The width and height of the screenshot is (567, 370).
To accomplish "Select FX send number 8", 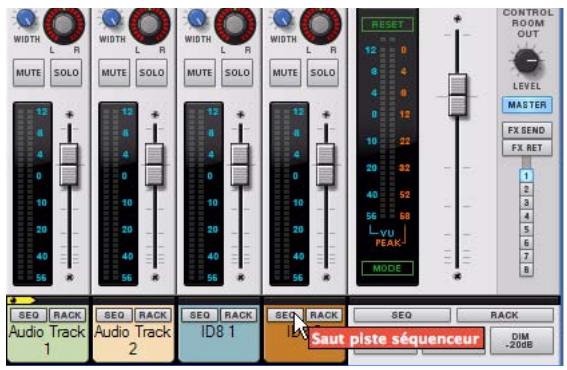I will [x=526, y=269].
